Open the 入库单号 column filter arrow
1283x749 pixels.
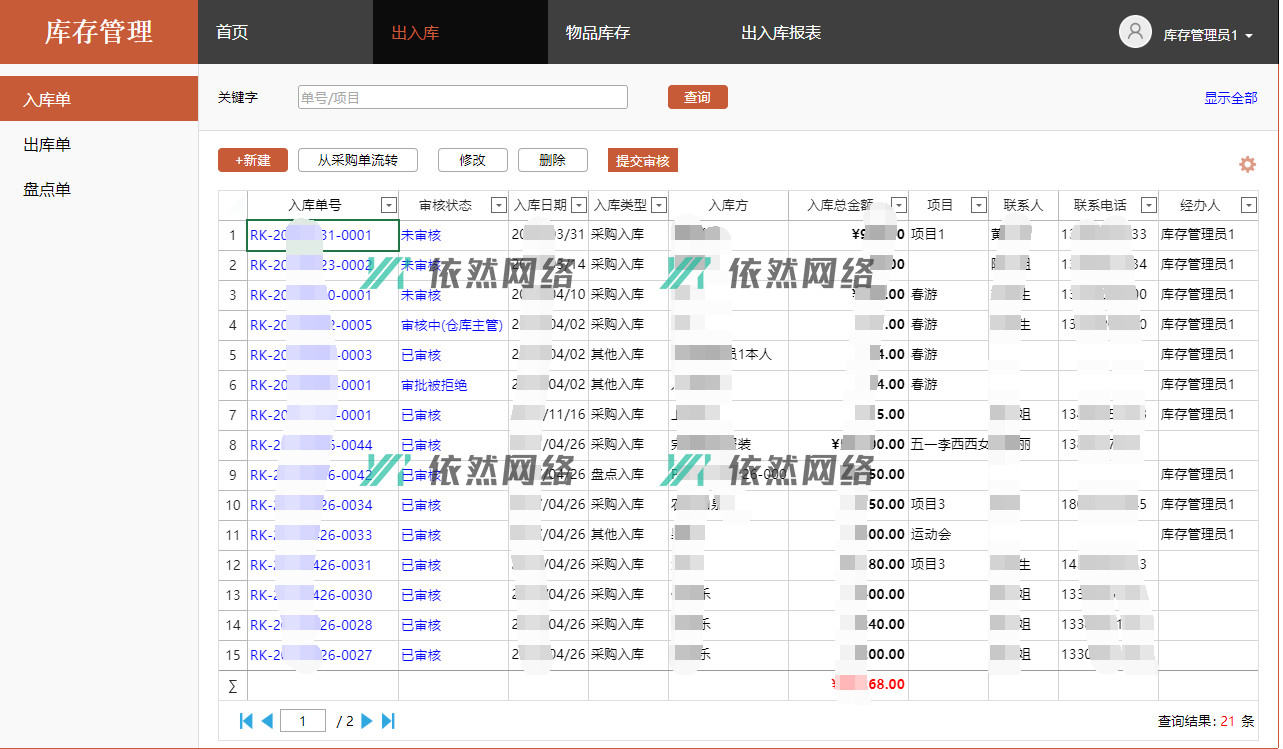pos(389,205)
